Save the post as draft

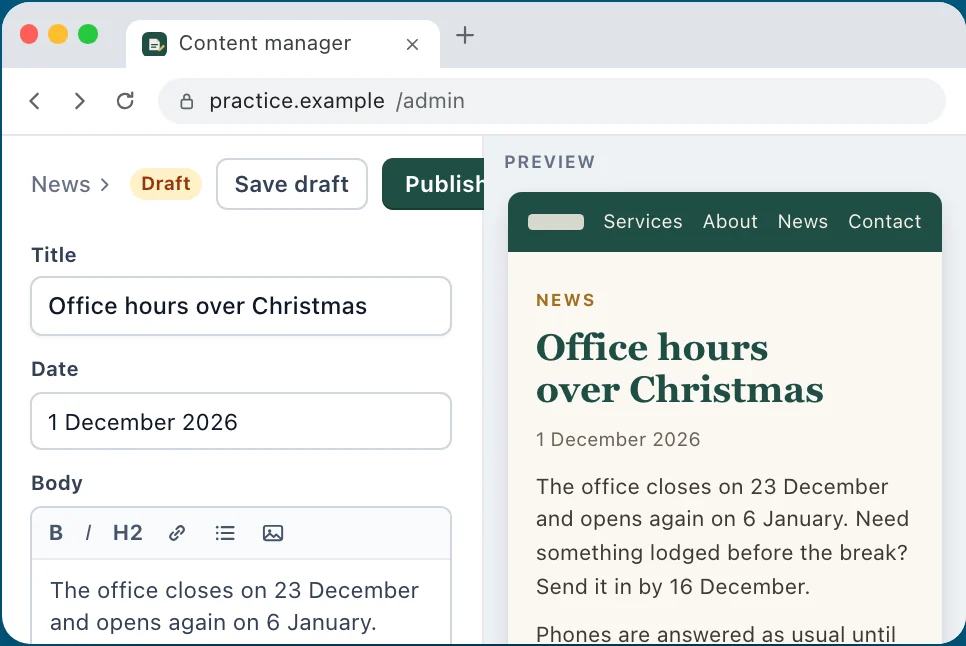292,184
